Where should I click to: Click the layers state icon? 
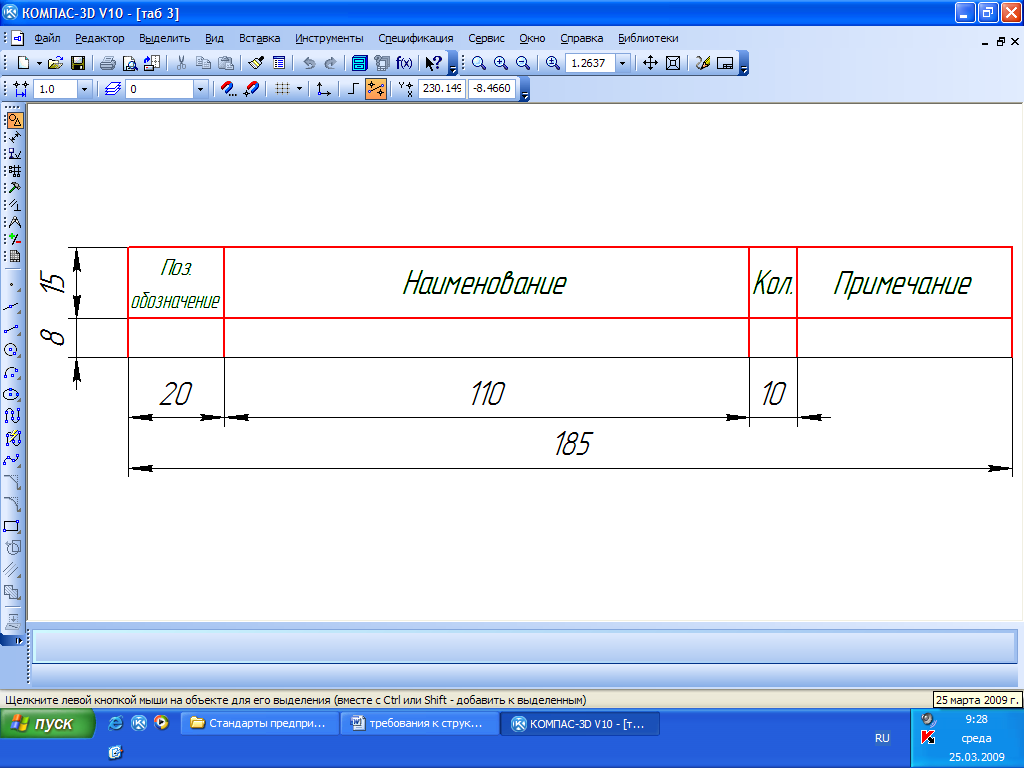113,89
